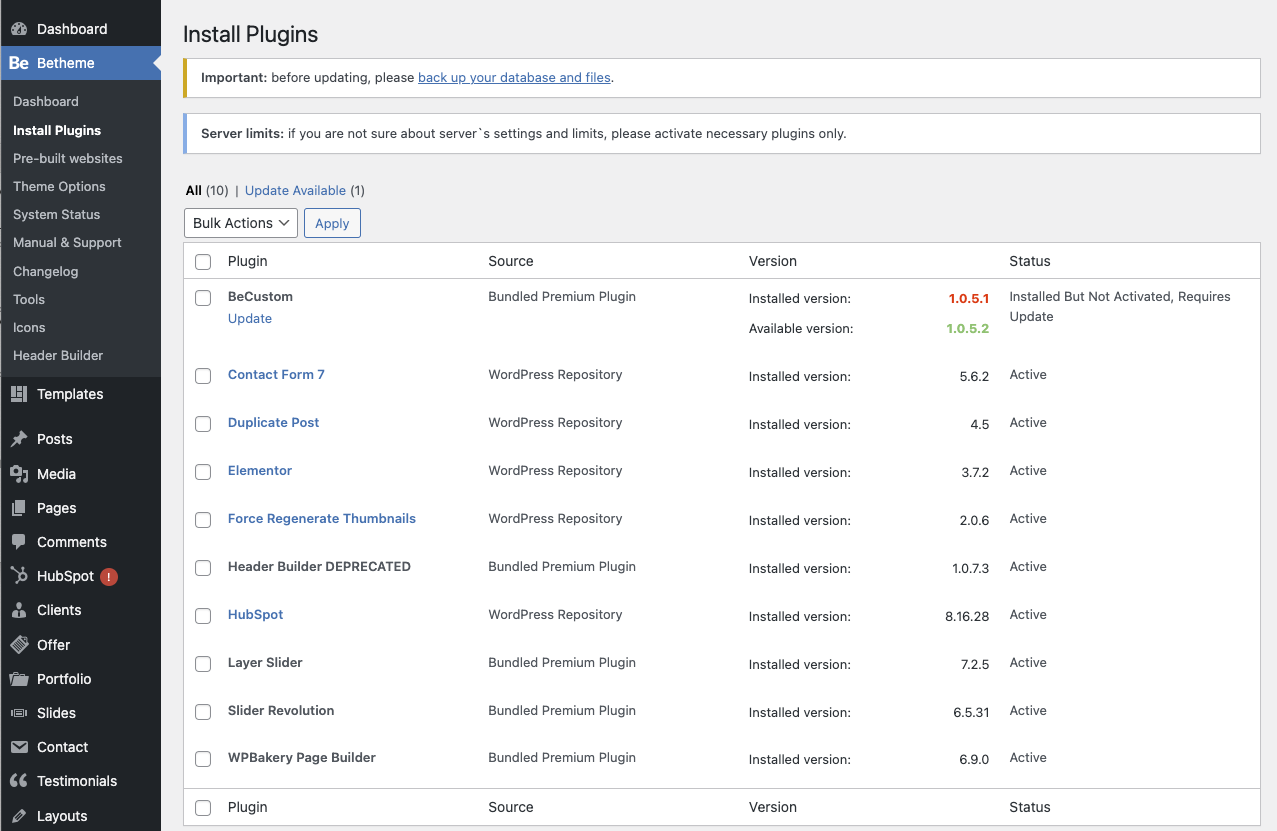
Task: Click the Layouts pencil icon
Action: pyautogui.click(x=19, y=816)
